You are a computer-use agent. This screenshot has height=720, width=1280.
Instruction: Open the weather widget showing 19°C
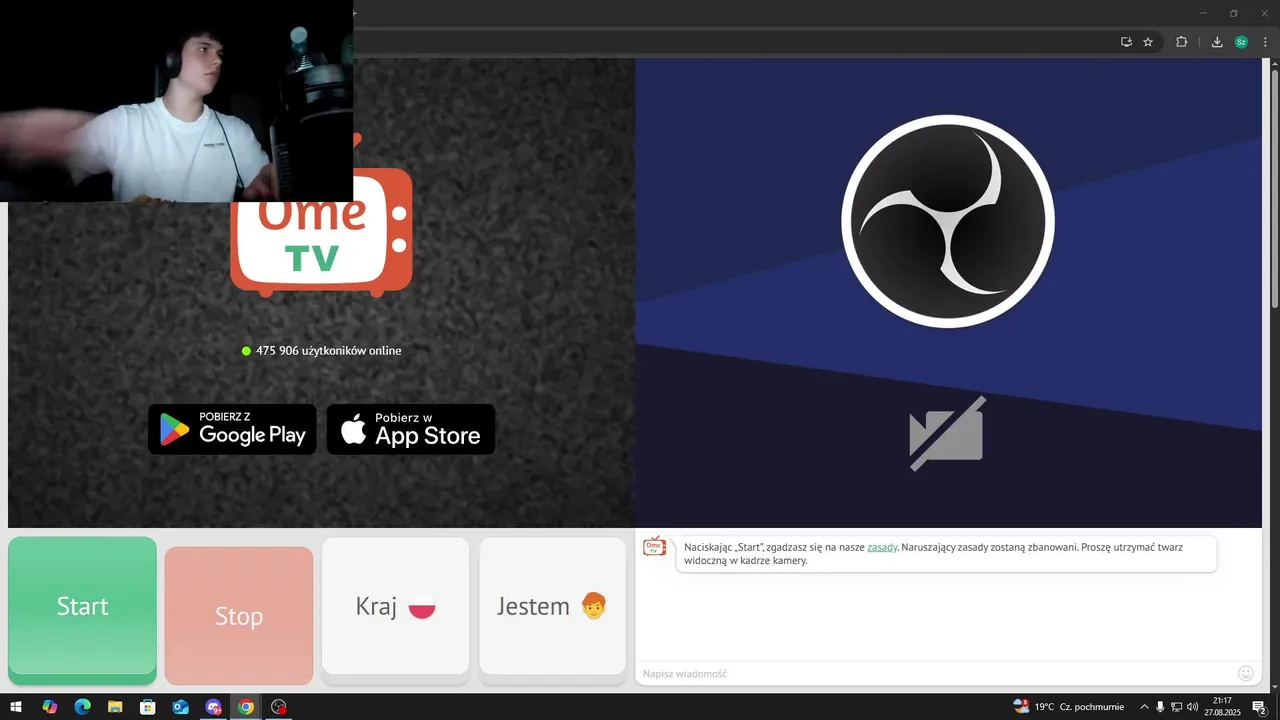1068,707
